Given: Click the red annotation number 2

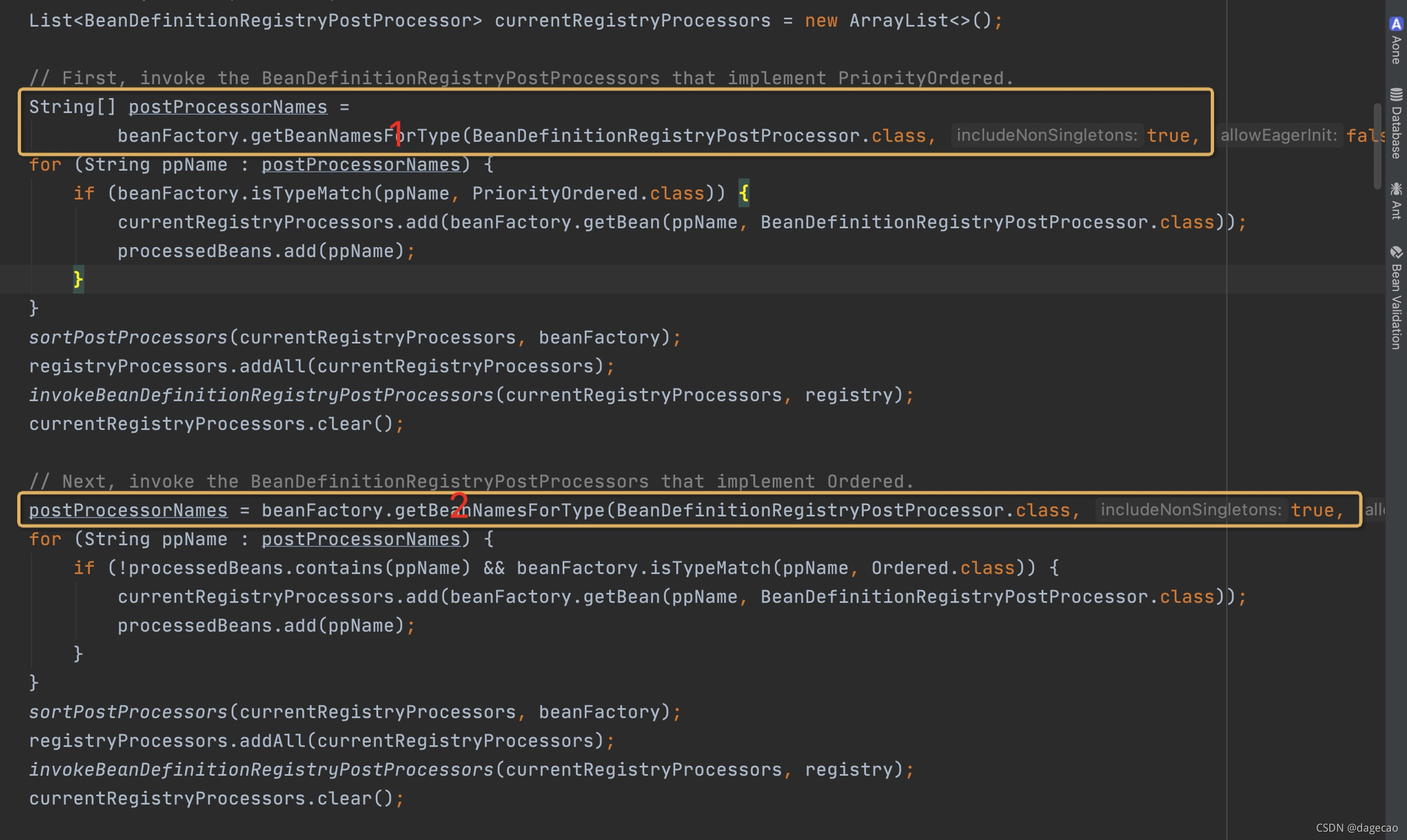Looking at the screenshot, I should click(458, 504).
